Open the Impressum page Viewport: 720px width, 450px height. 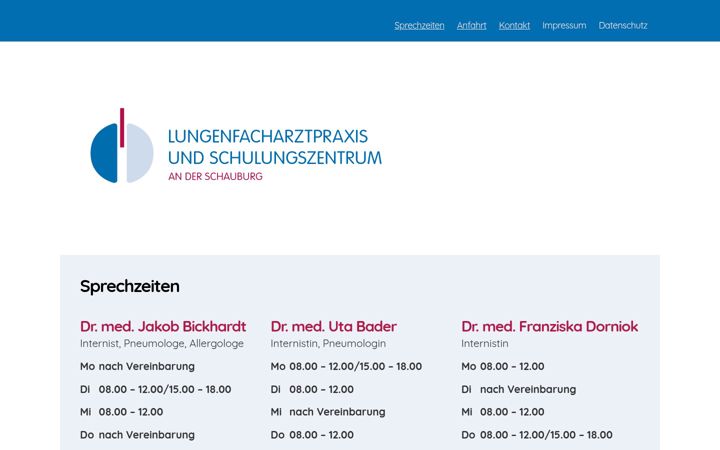(x=563, y=26)
